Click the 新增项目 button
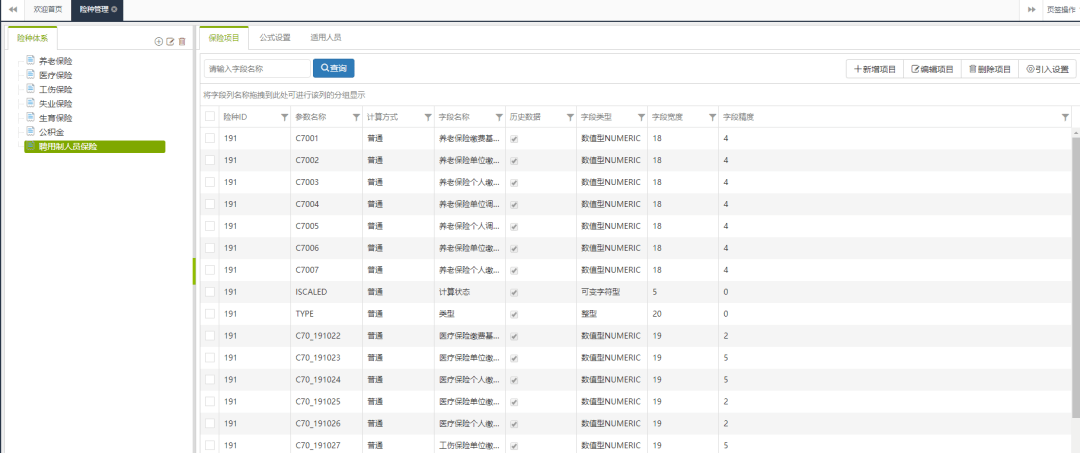 coord(874,69)
